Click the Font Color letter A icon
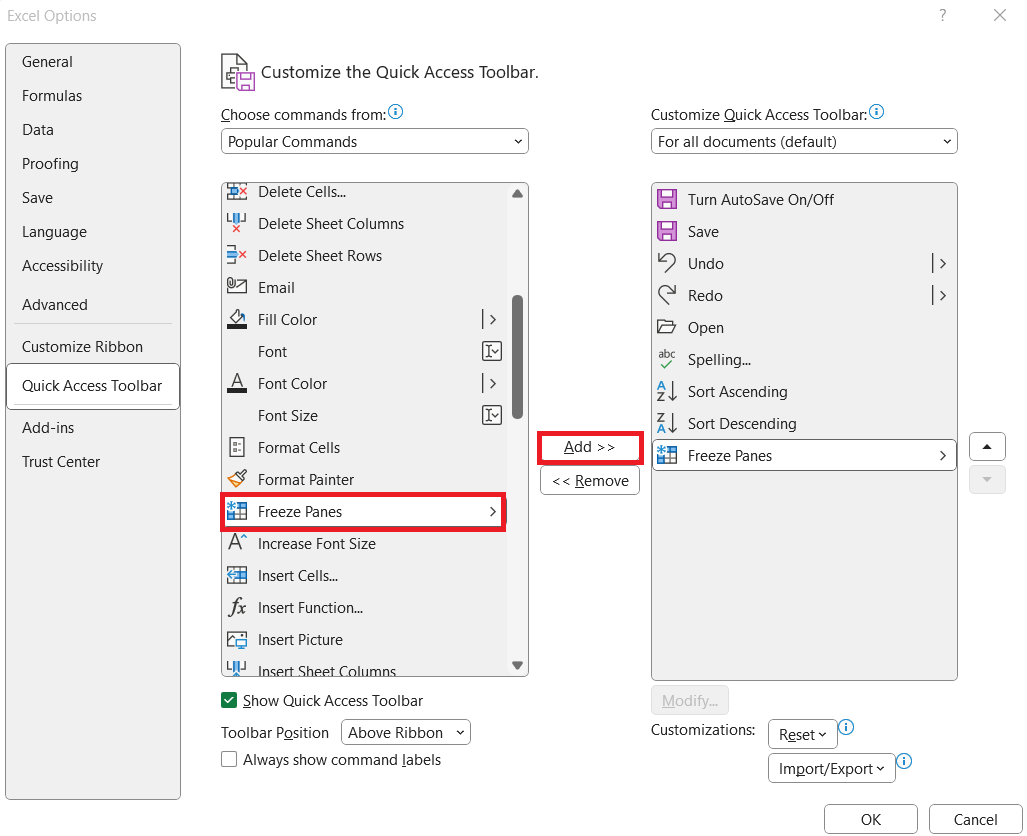 [236, 383]
